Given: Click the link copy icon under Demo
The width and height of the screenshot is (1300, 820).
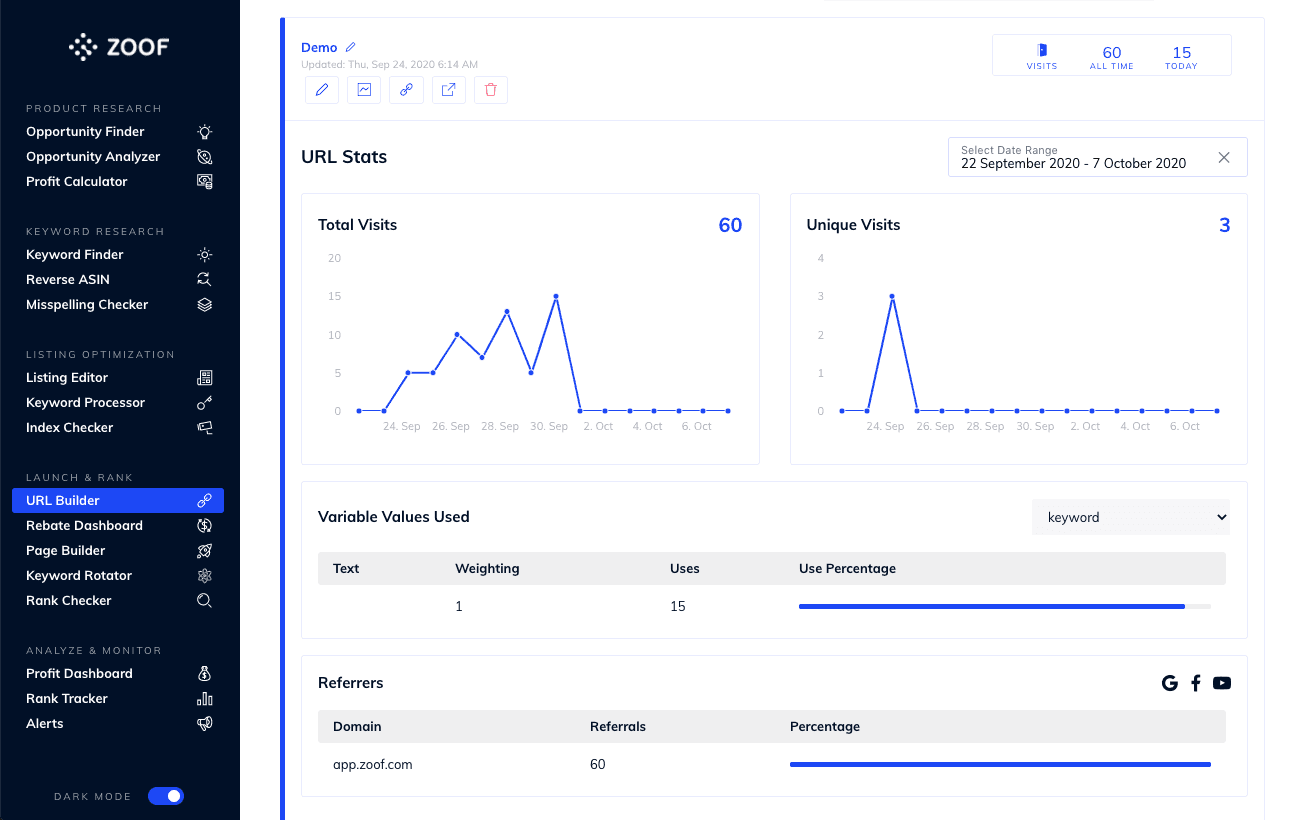Looking at the screenshot, I should 406,89.
